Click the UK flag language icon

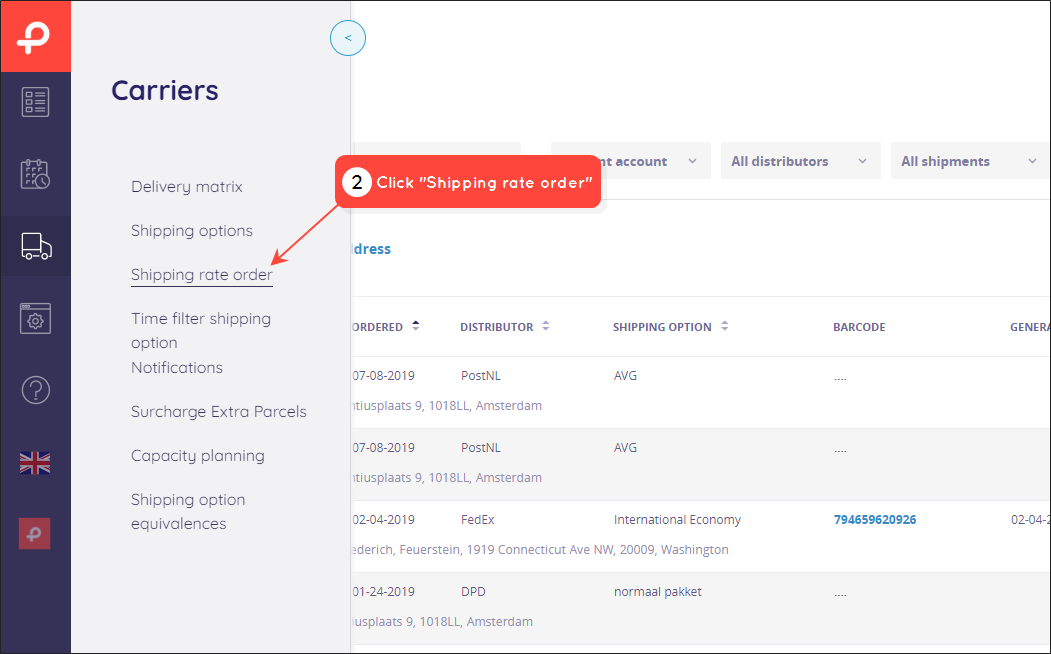[x=35, y=462]
